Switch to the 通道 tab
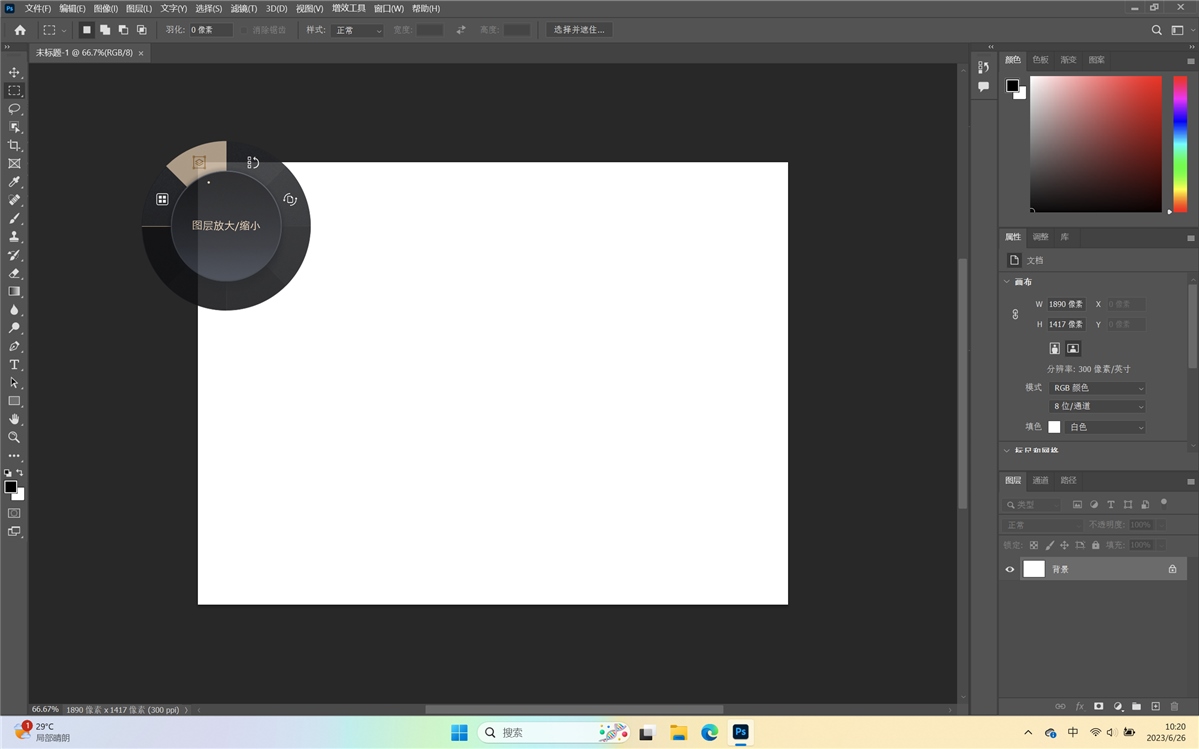Image resolution: width=1199 pixels, height=749 pixels. [1040, 481]
